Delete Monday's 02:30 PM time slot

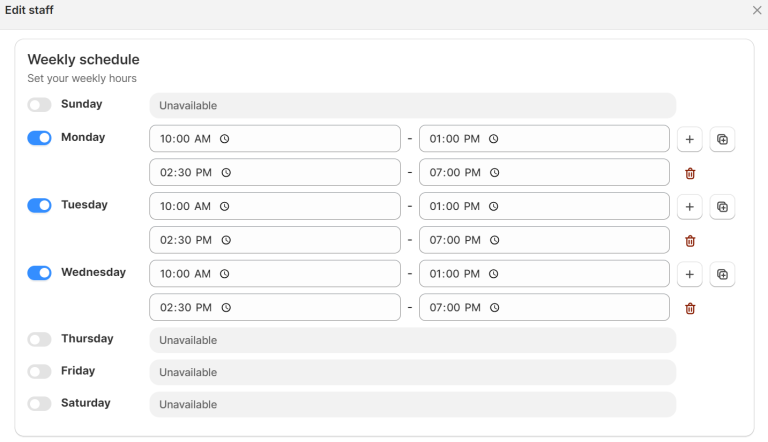690,173
